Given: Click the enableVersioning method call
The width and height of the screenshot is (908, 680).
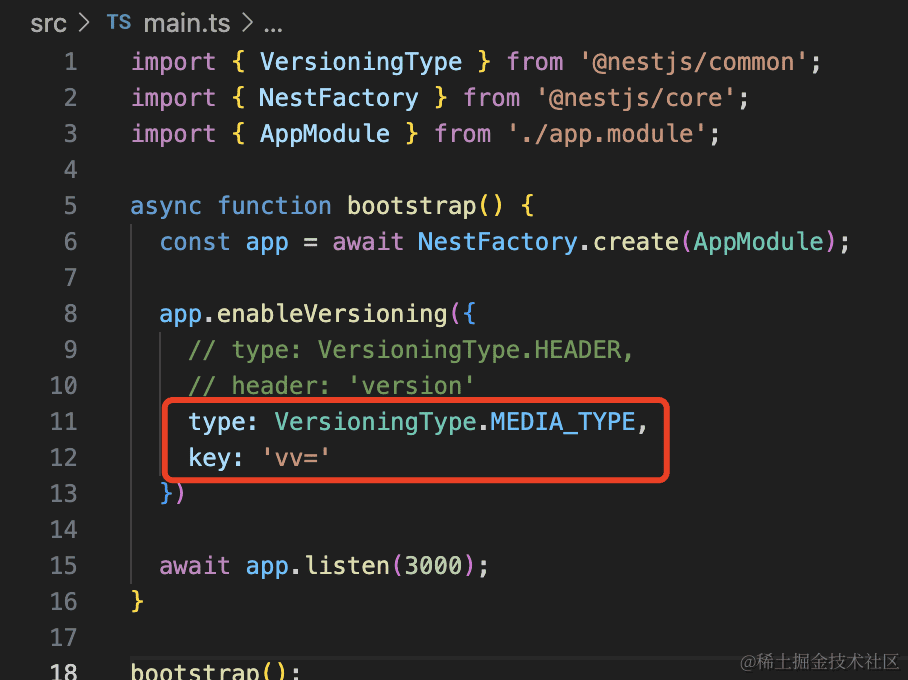Looking at the screenshot, I should pyautogui.click(x=332, y=314).
